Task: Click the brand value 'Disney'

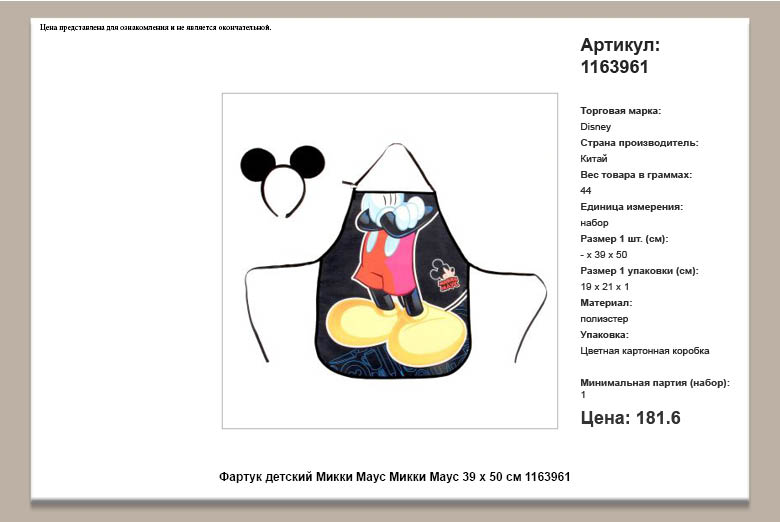Action: [595, 127]
